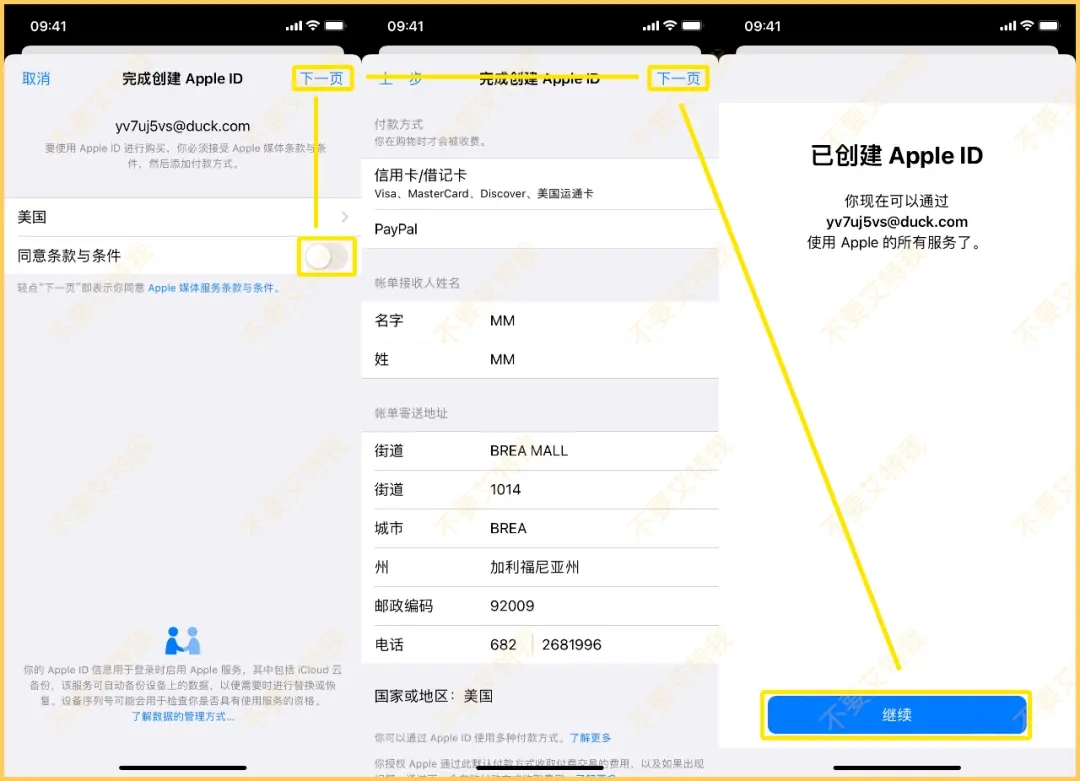Tap the Wi-Fi icon on the terms screen
The width and height of the screenshot is (1080, 781).
[x=313, y=26]
